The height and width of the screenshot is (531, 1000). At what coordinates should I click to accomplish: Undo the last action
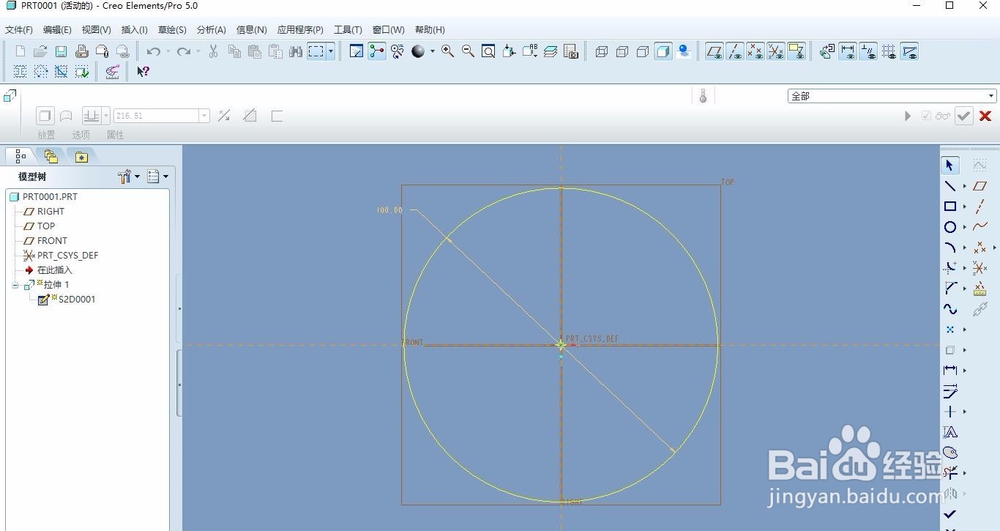pos(153,52)
